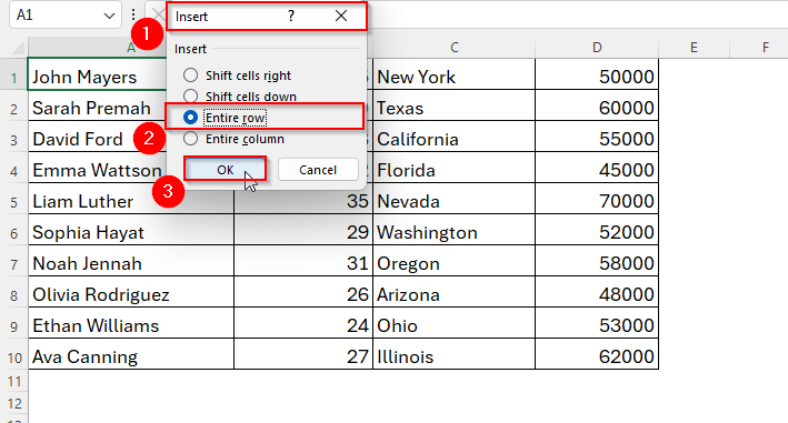Click the Select All corner of the sheet
Viewport: 788px width, 423px height.
(x=14, y=47)
